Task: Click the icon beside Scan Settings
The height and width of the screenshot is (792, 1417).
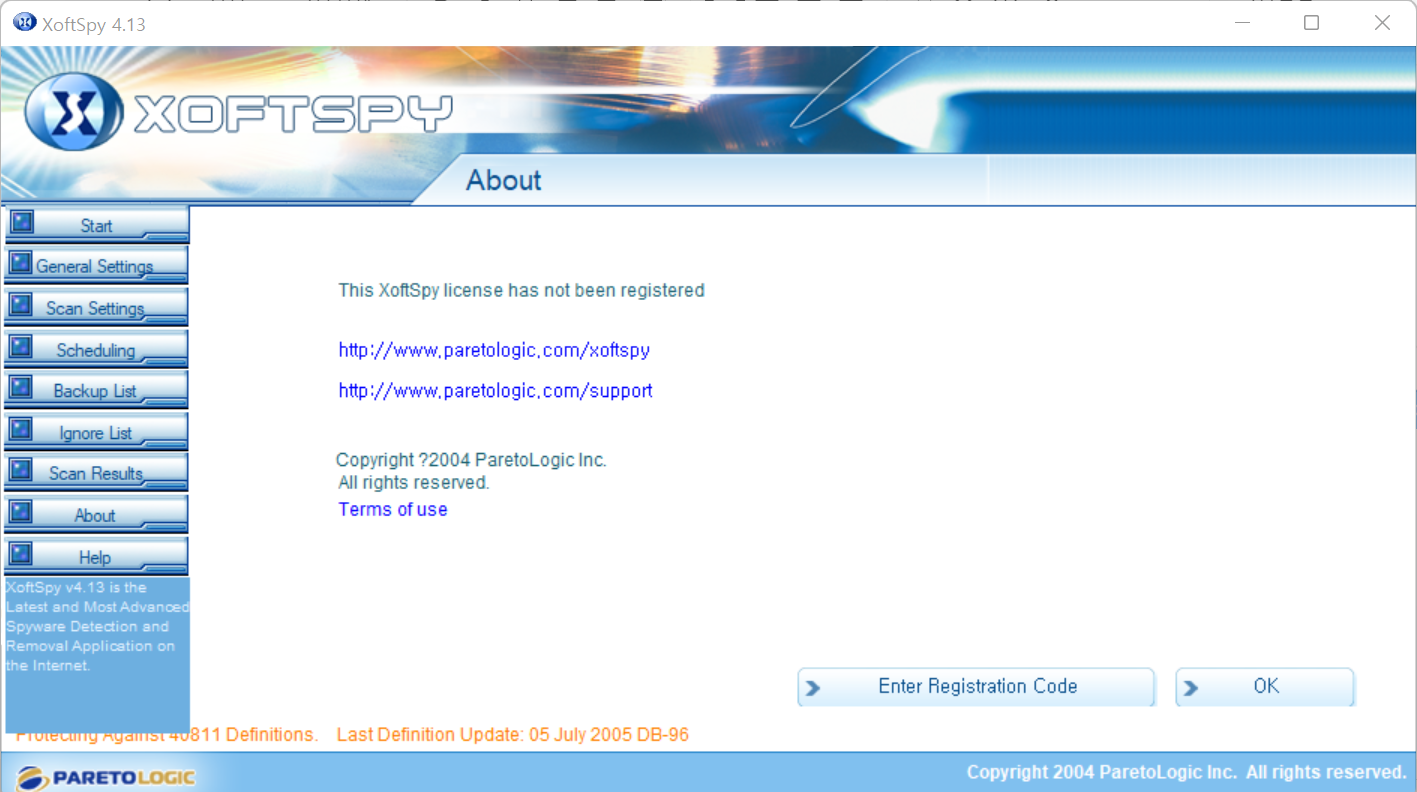Action: (x=21, y=304)
